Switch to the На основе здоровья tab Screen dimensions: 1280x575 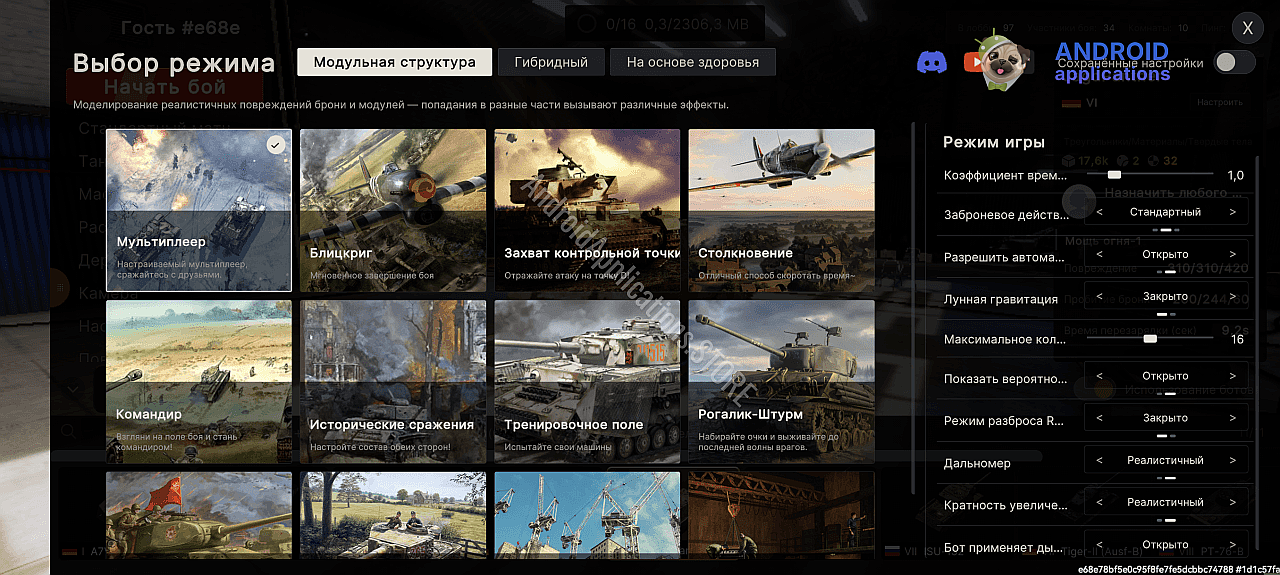pyautogui.click(x=693, y=62)
